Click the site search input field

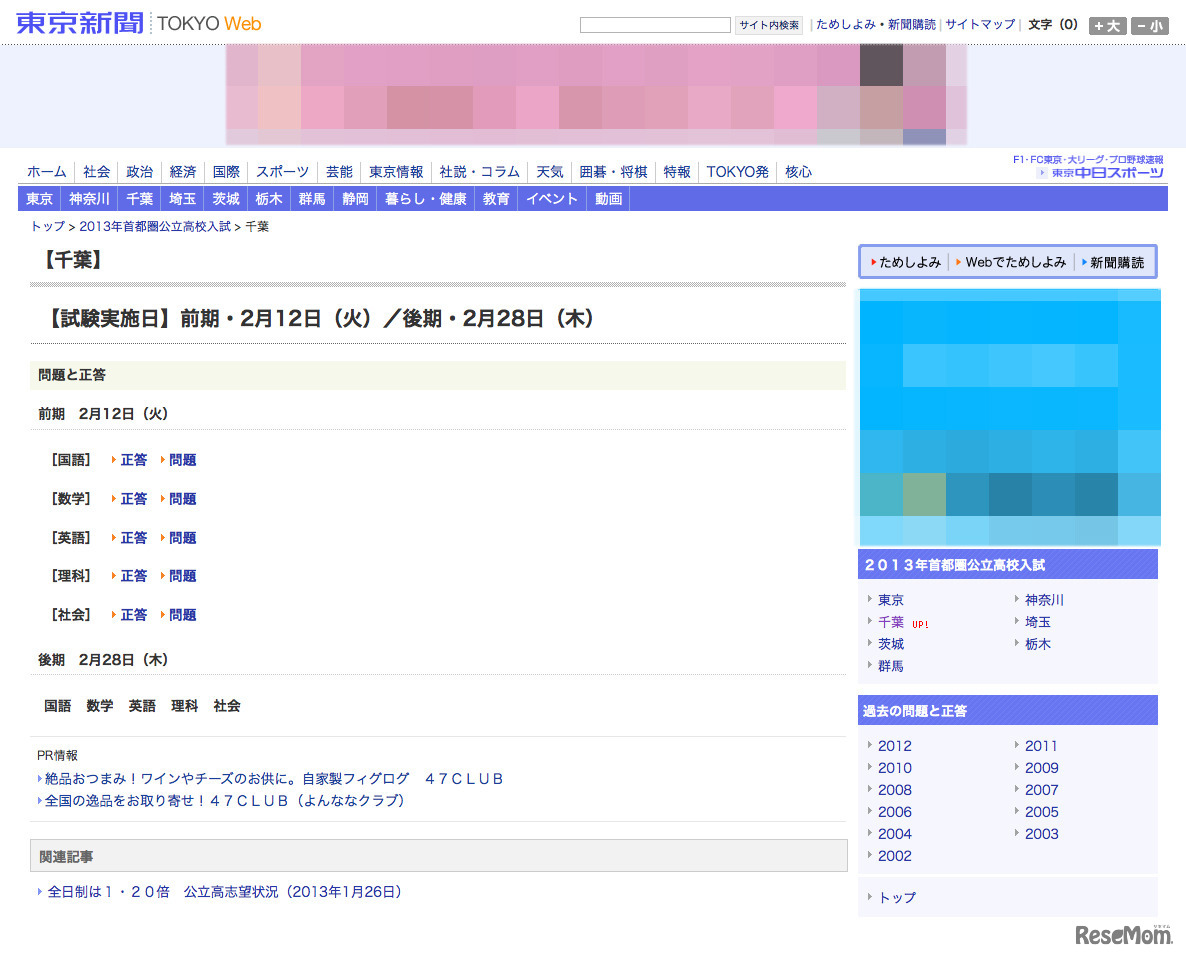[655, 25]
